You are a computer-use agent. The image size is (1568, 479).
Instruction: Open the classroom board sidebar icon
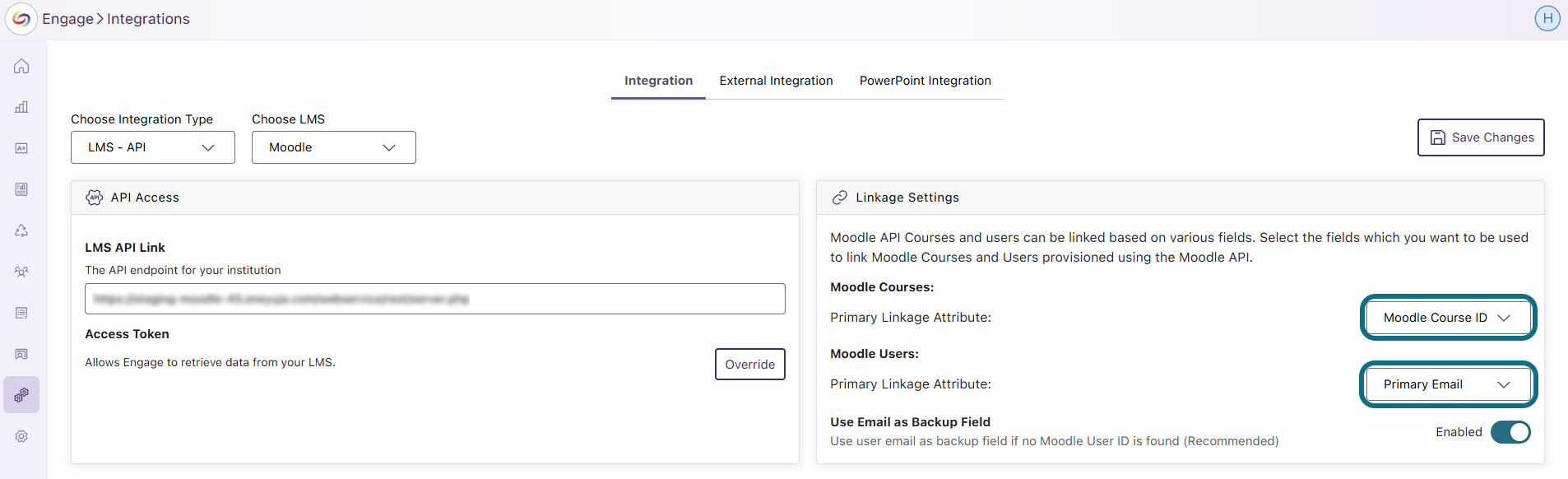click(21, 354)
